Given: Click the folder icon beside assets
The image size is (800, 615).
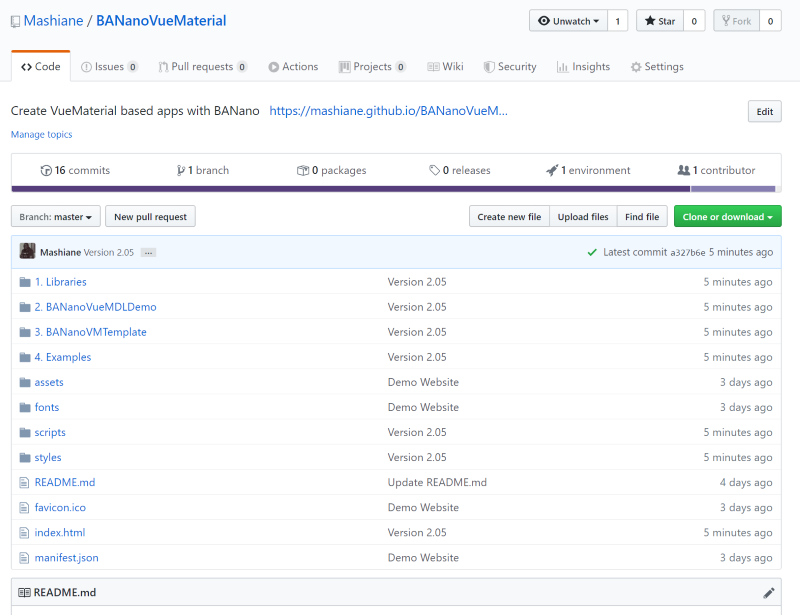Looking at the screenshot, I should [x=25, y=382].
